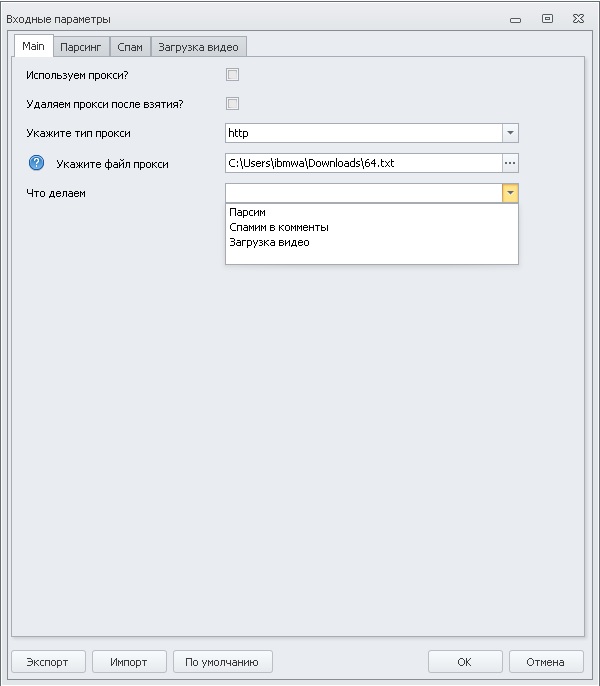Switch to the "Парсинг" tab

80,47
